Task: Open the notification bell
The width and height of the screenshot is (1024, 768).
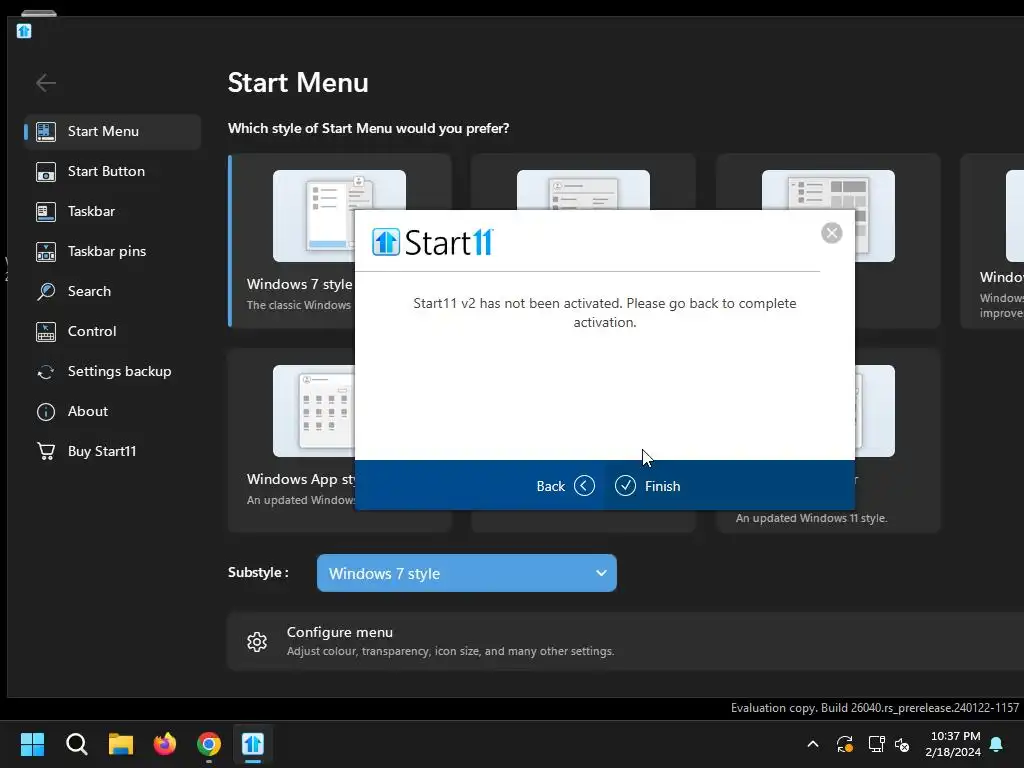Action: (997, 744)
